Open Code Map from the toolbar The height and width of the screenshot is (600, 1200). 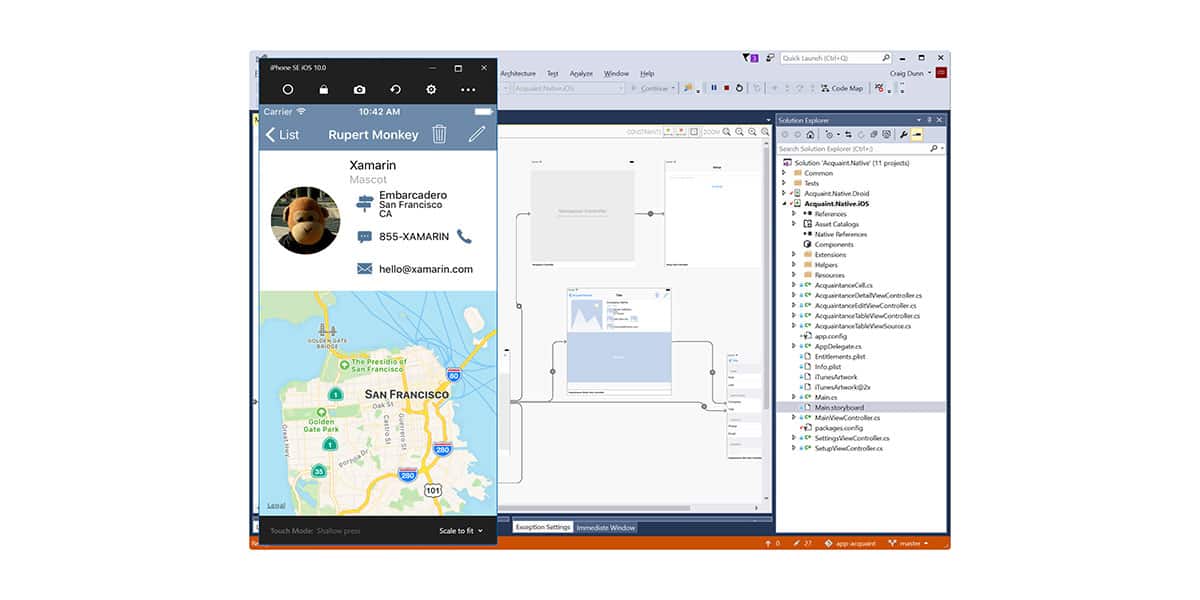tap(842, 88)
